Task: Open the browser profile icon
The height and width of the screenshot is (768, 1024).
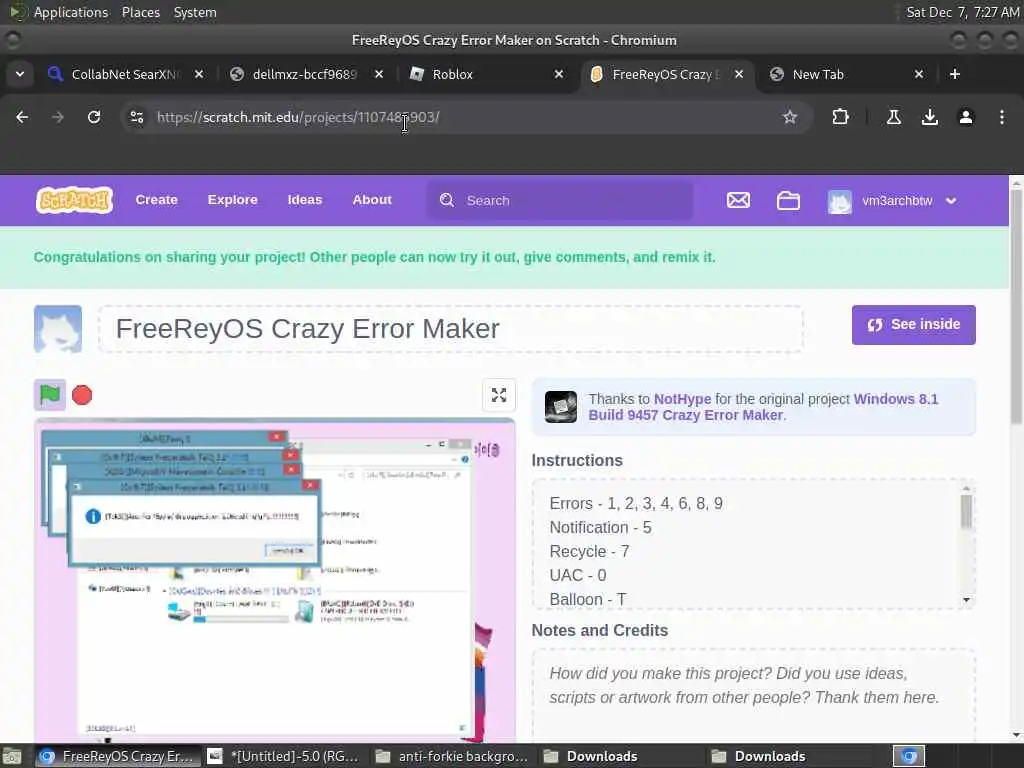Action: click(x=966, y=117)
